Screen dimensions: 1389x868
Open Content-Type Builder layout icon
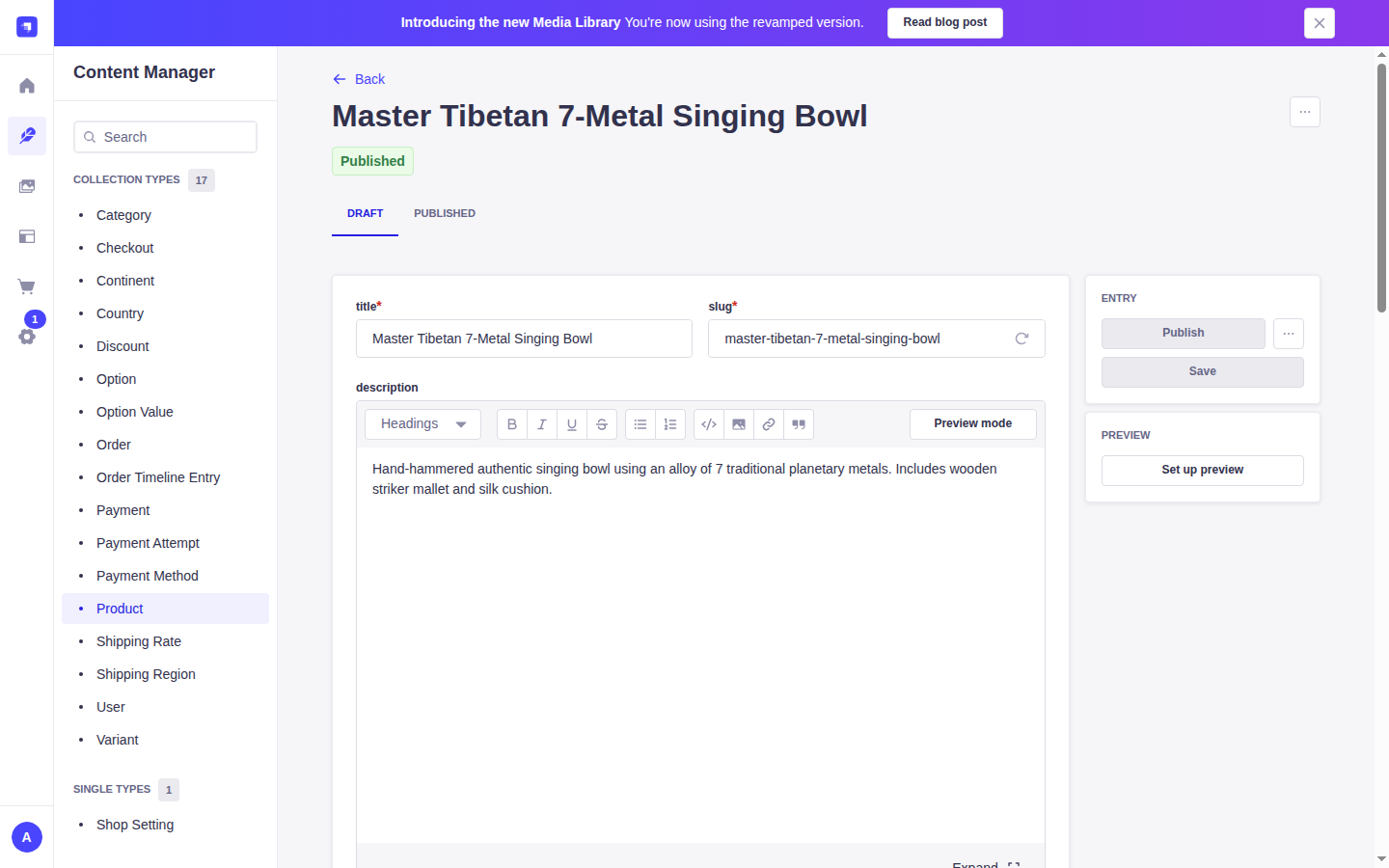pos(27,236)
